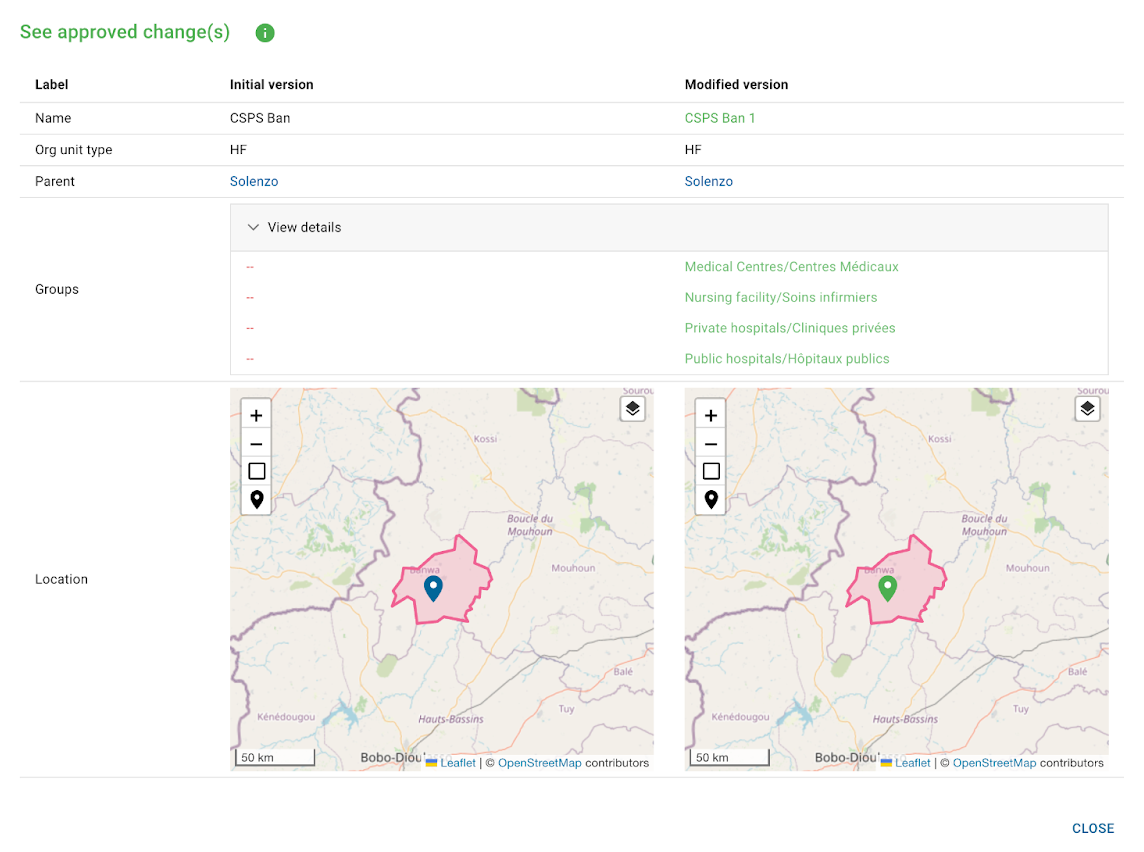The height and width of the screenshot is (852, 1144).
Task: Click the blue pin on initial map
Action: [x=433, y=588]
